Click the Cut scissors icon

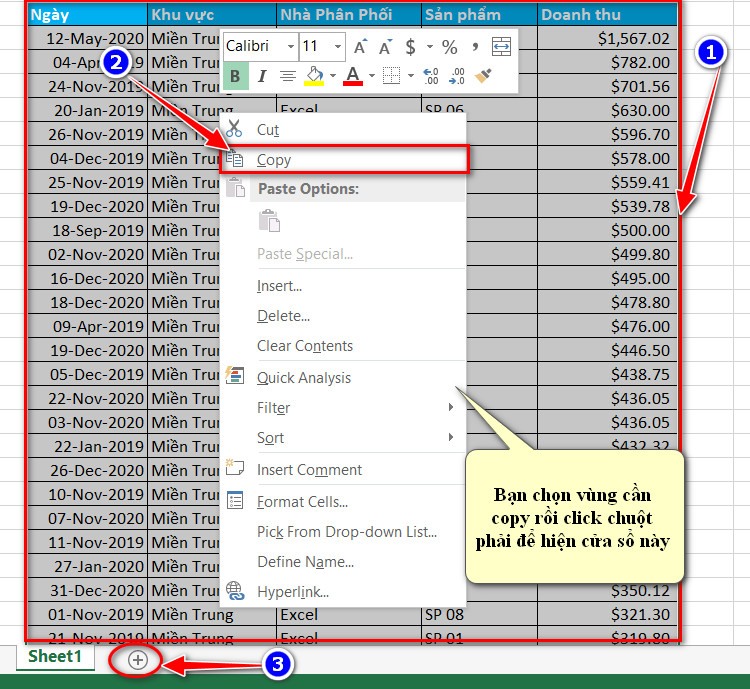tap(234, 129)
